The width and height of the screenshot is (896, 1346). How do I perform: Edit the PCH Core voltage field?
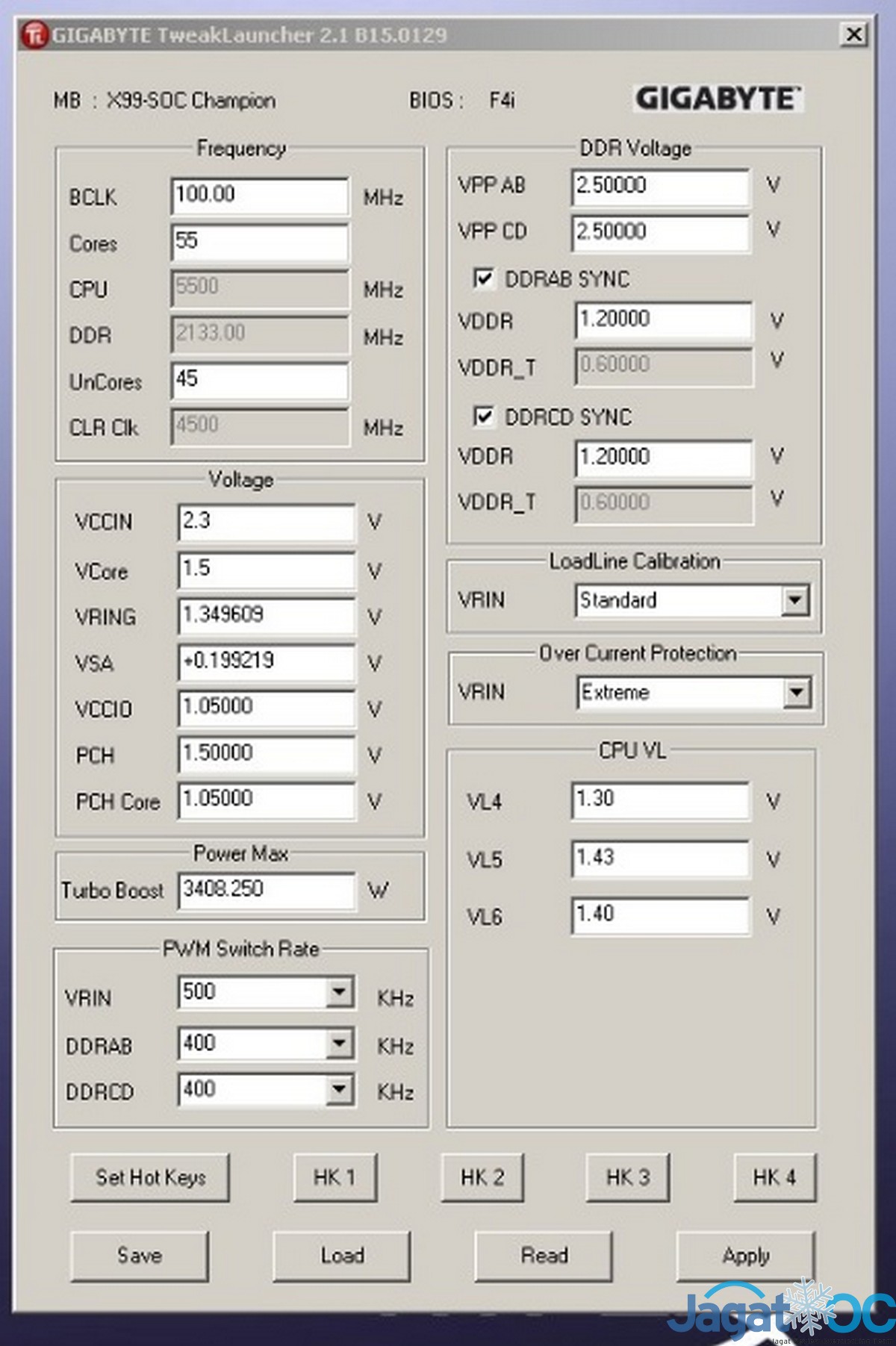coord(267,801)
